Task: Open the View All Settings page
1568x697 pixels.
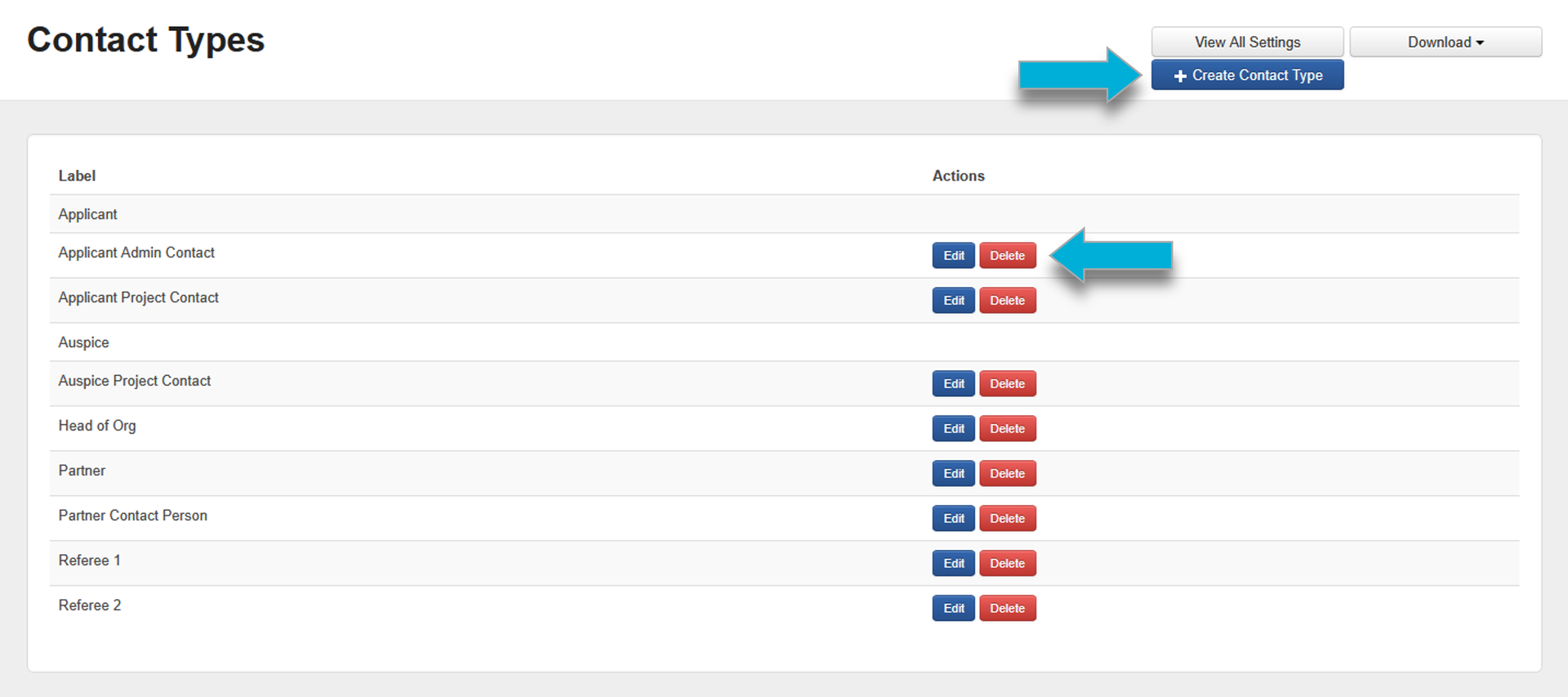Action: (1247, 42)
